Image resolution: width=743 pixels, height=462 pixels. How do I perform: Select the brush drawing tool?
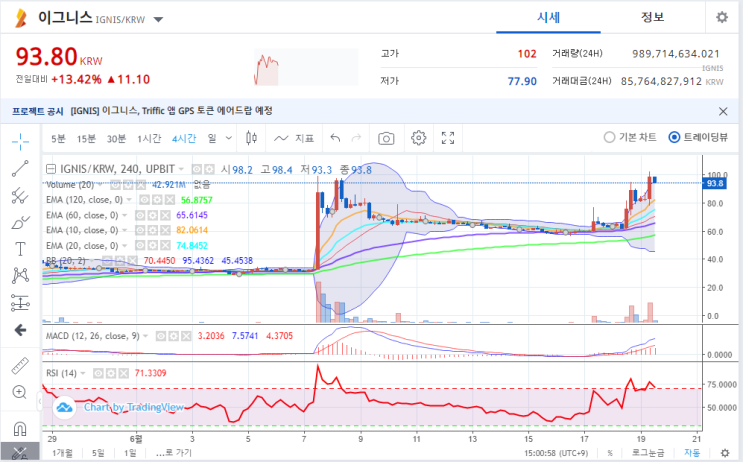[20, 222]
